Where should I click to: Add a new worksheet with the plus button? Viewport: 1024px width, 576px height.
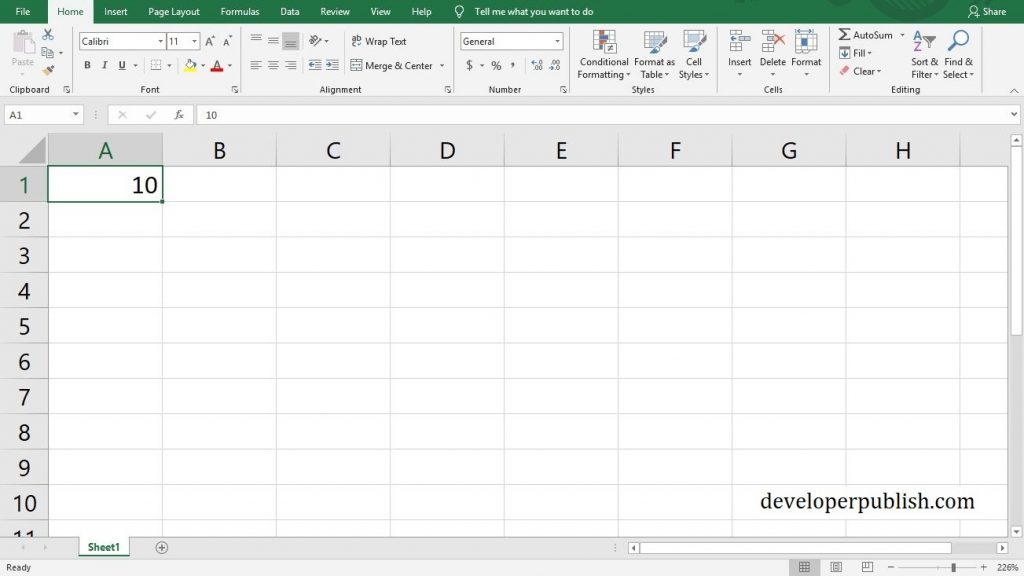click(161, 547)
